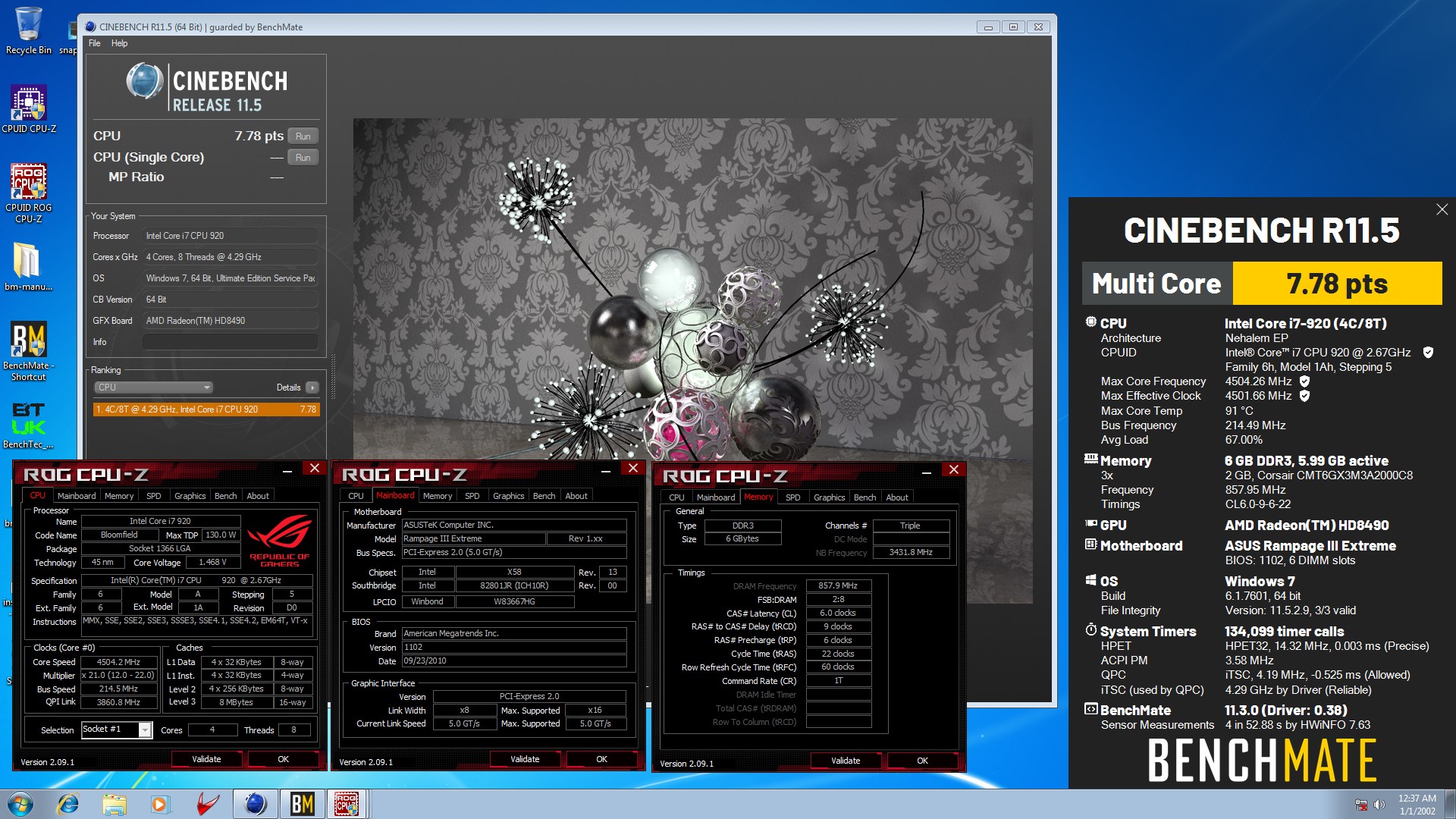The image size is (1456, 819).
Task: Click NB Frequency 3431.8 MHz value
Action: [910, 553]
